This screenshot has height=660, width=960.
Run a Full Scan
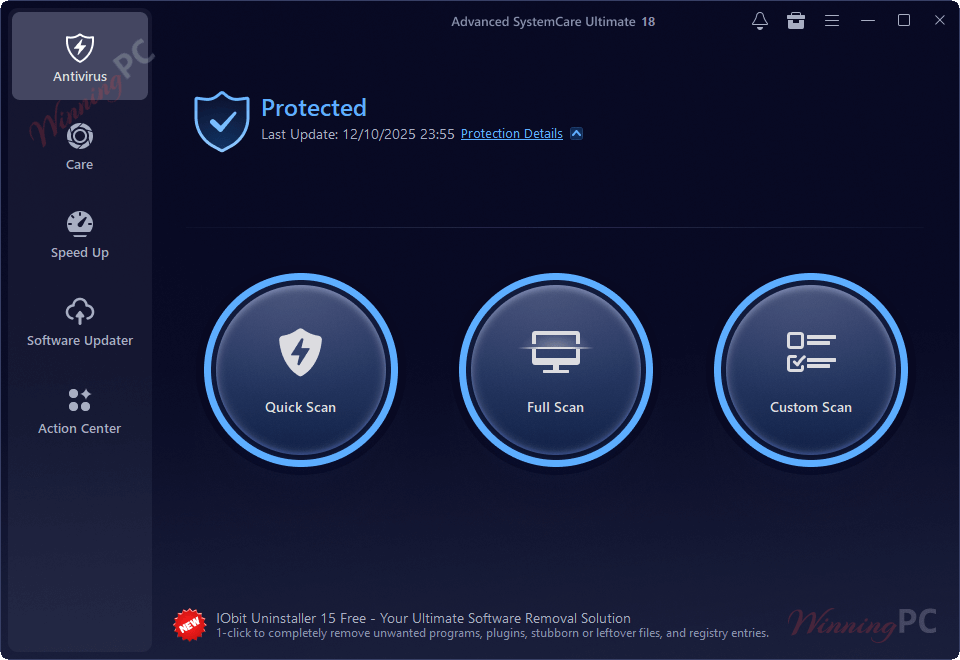(x=555, y=370)
